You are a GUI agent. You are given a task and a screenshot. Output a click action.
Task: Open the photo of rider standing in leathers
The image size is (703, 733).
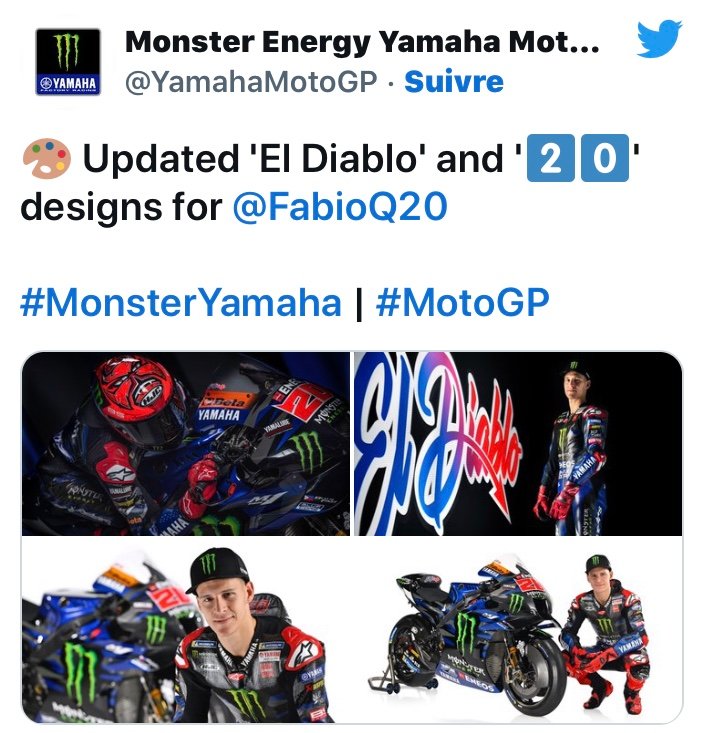point(518,443)
